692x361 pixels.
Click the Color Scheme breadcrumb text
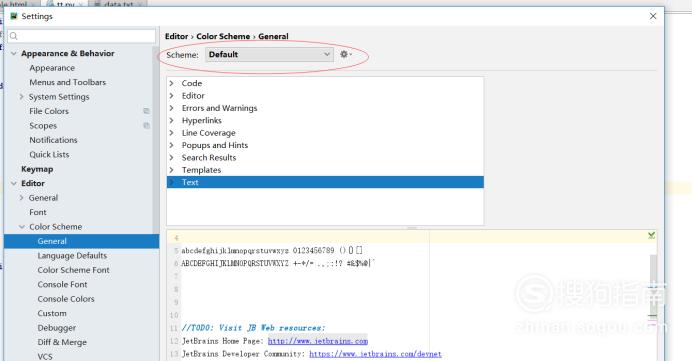[223, 36]
